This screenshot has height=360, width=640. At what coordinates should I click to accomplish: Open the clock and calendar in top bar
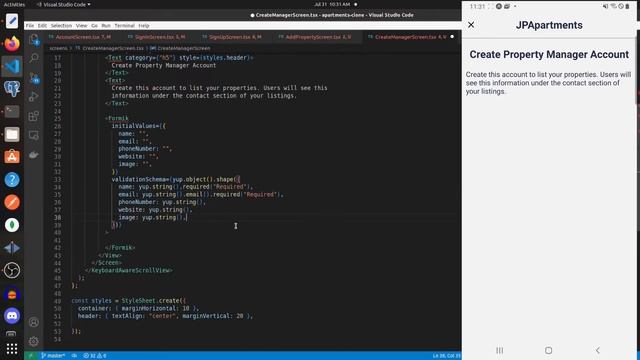click(332, 4)
